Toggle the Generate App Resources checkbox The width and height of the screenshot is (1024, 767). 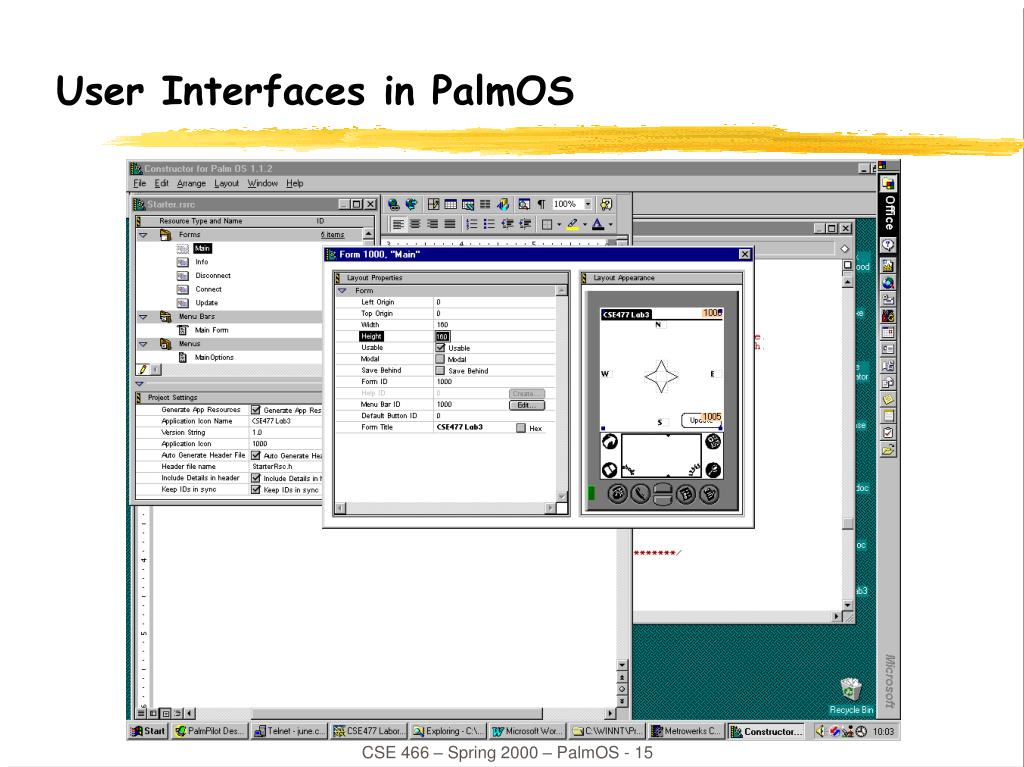[x=256, y=410]
